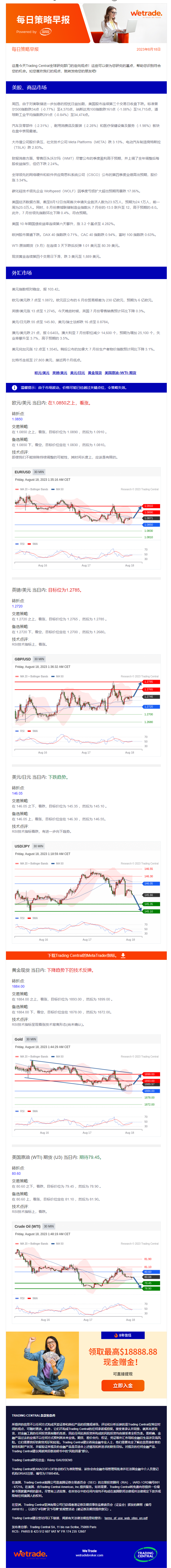
Task: Open the 英镑/美元 jump link
Action: (60, 372)
